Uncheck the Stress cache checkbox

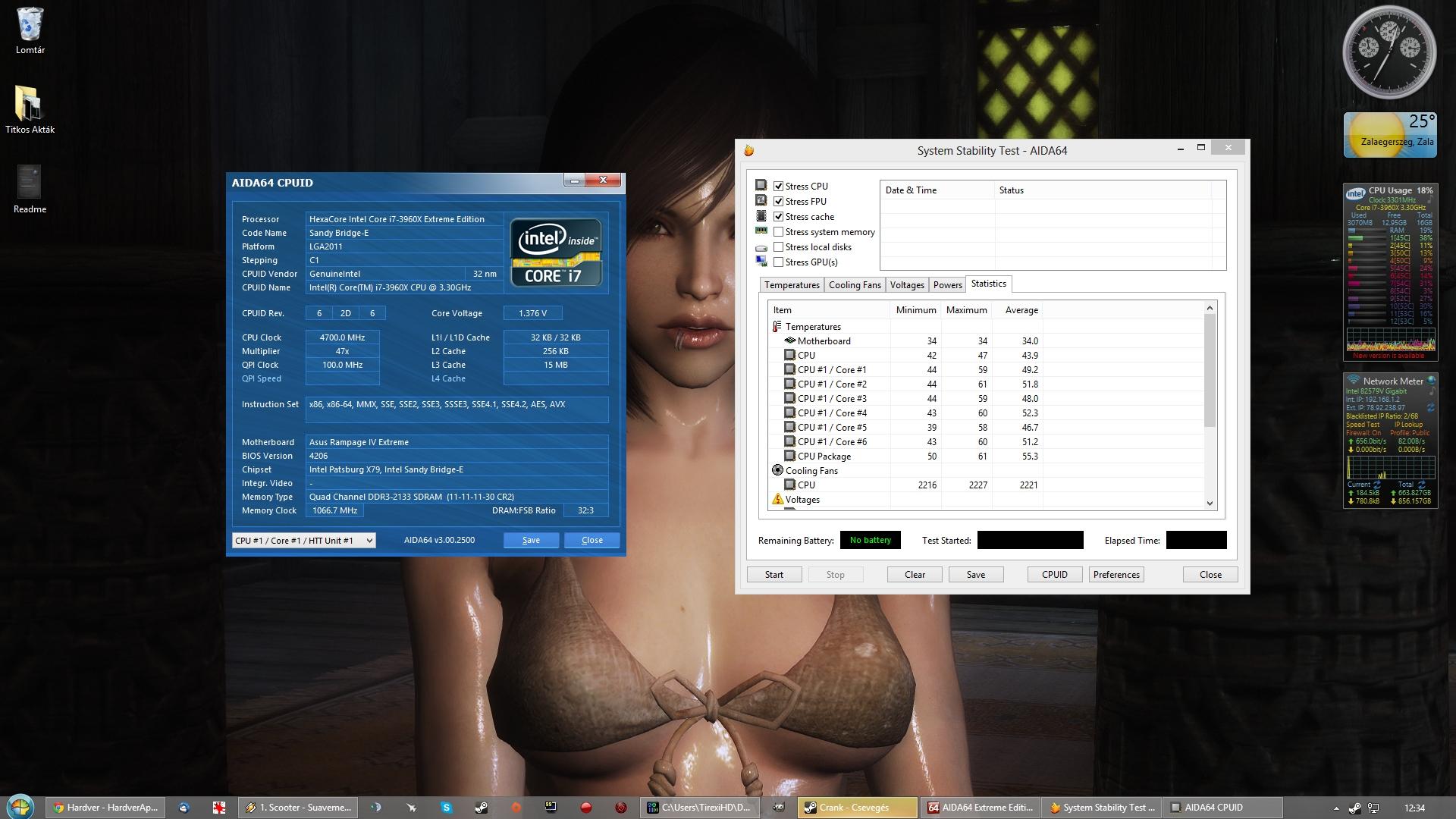[778, 216]
